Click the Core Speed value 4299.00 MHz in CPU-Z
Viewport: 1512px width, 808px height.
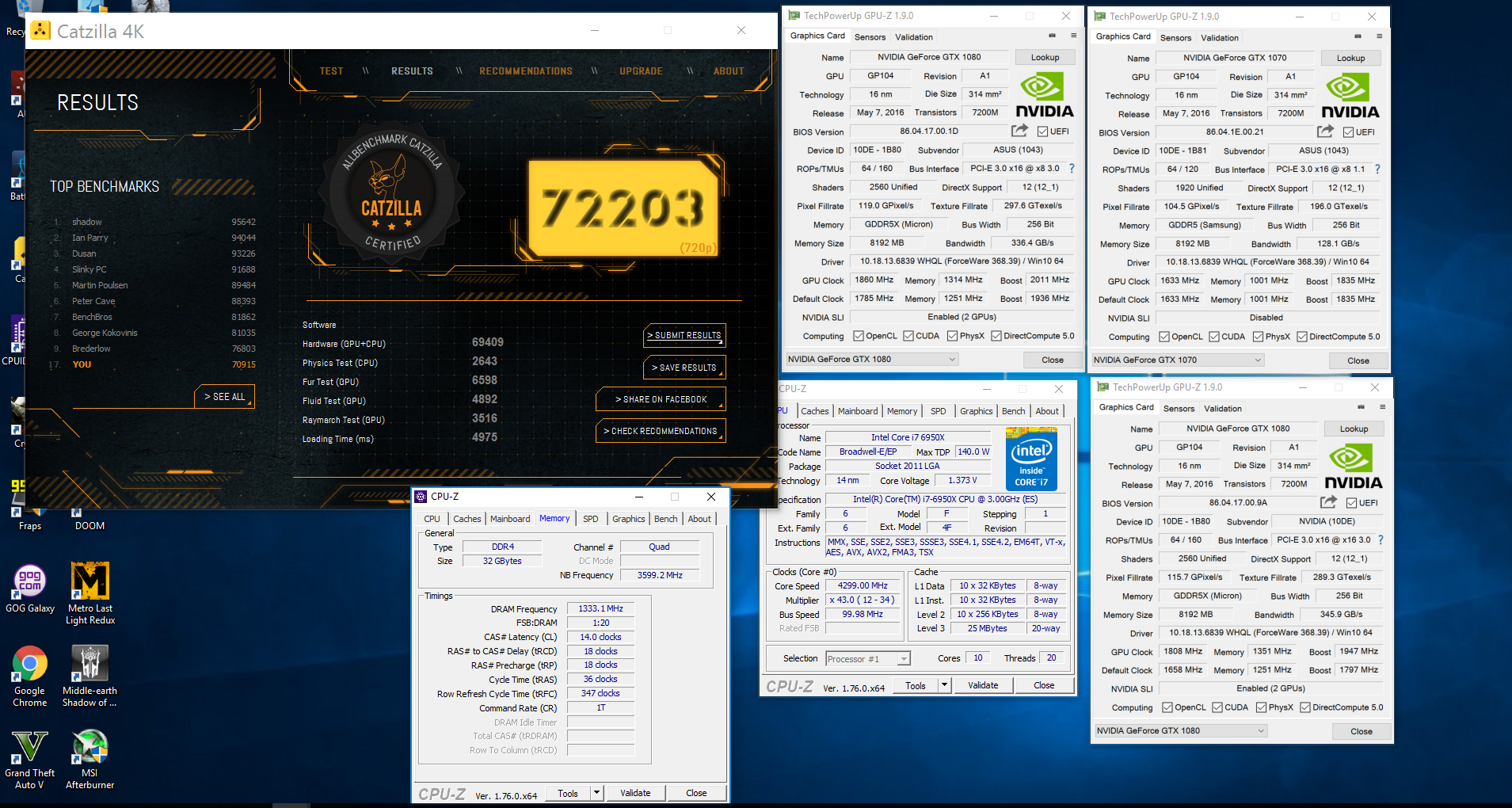tap(863, 585)
